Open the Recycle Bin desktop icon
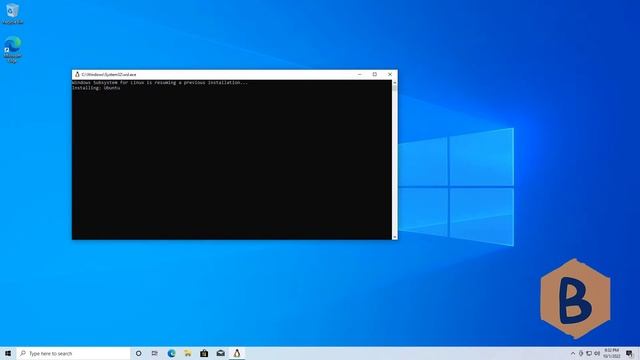 (x=12, y=13)
